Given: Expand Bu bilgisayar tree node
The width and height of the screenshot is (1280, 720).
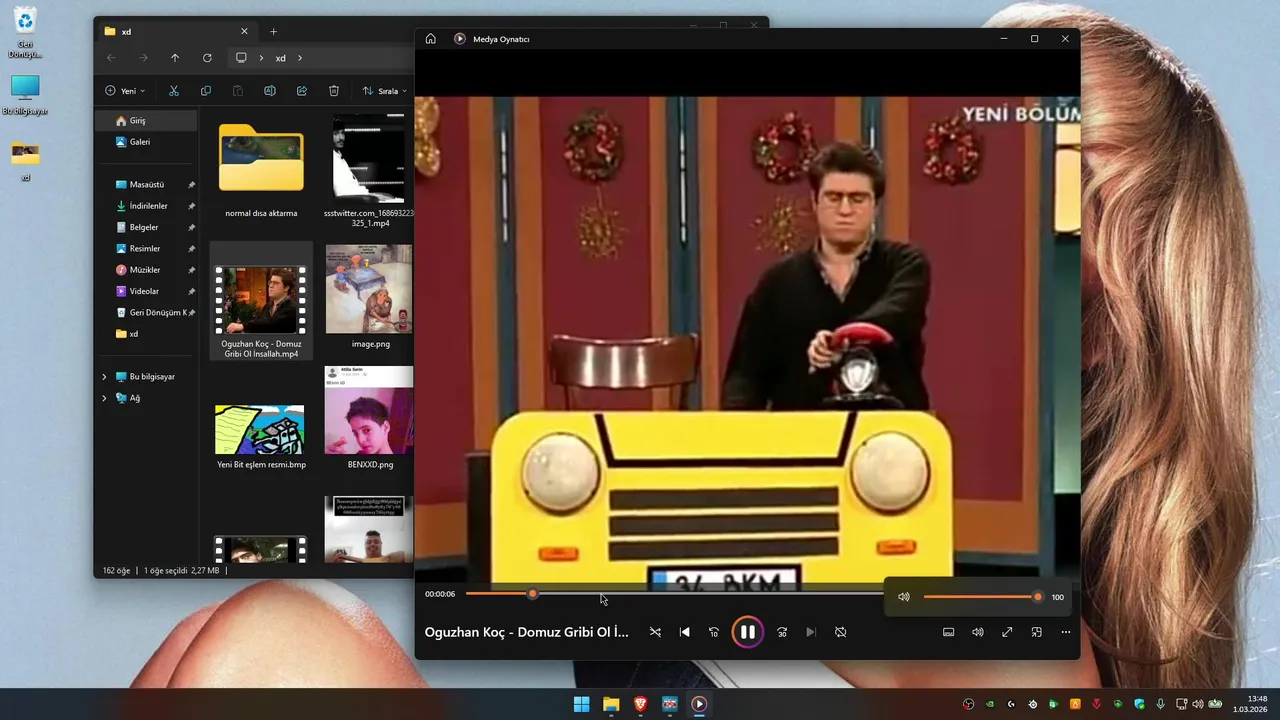Looking at the screenshot, I should tap(104, 377).
